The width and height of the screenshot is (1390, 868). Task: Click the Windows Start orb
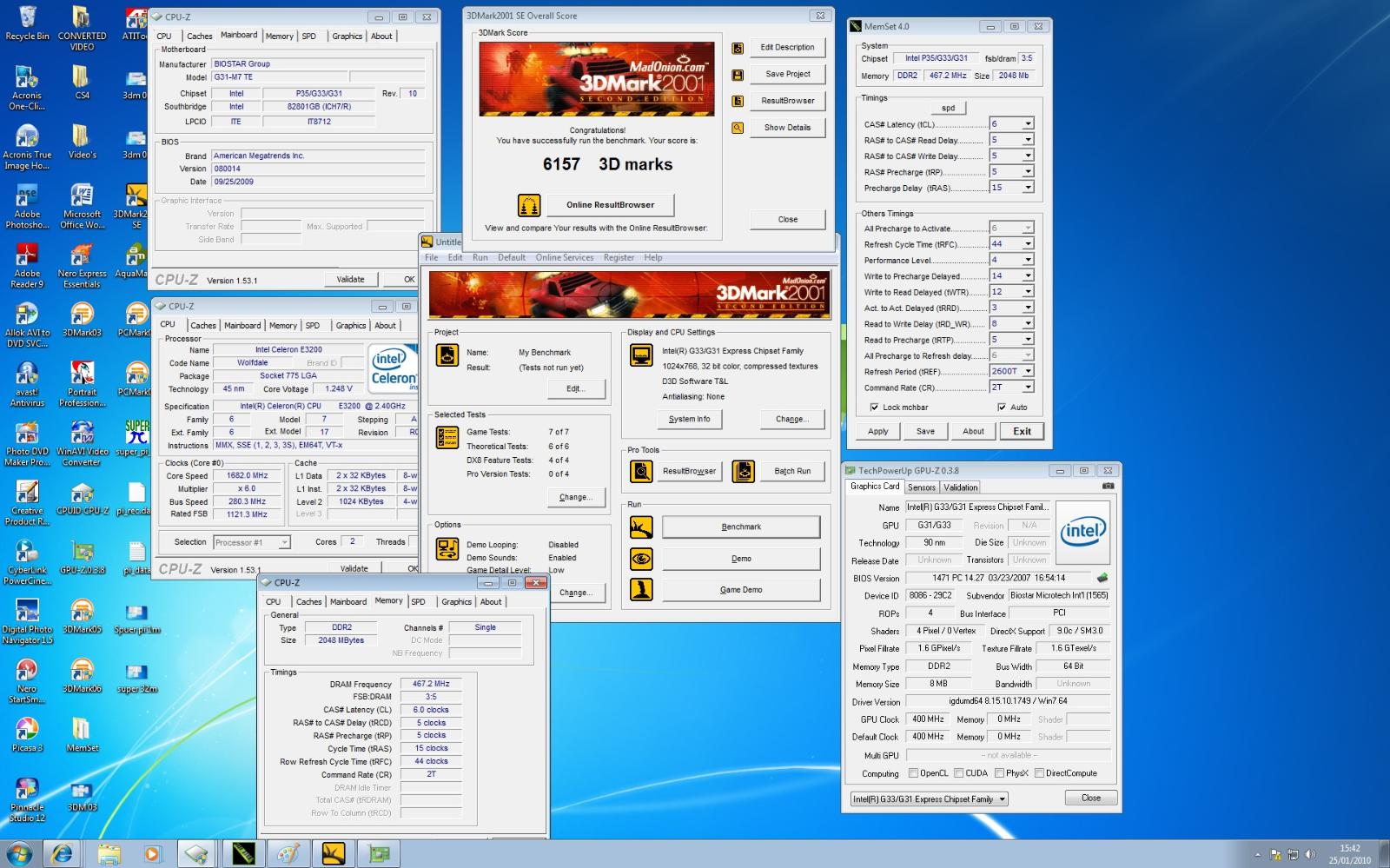coord(17,854)
